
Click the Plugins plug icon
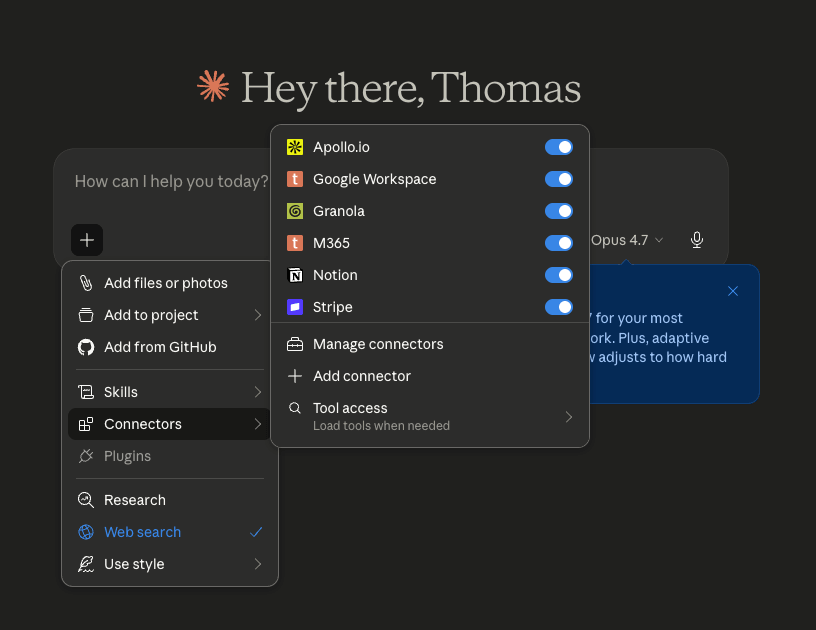[86, 456]
